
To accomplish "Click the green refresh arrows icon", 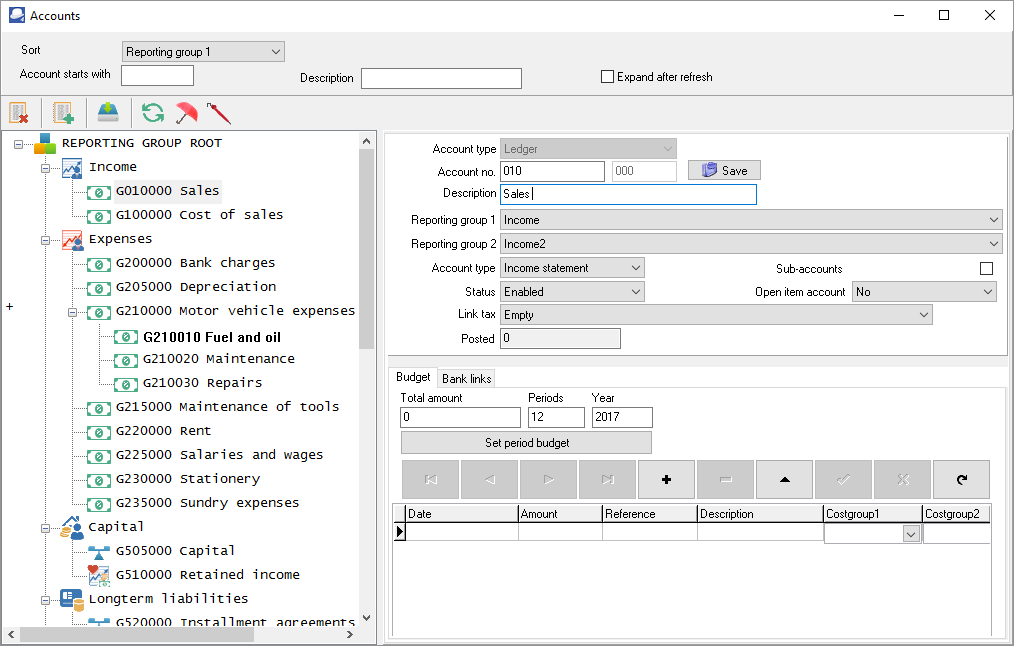I will click(x=153, y=113).
